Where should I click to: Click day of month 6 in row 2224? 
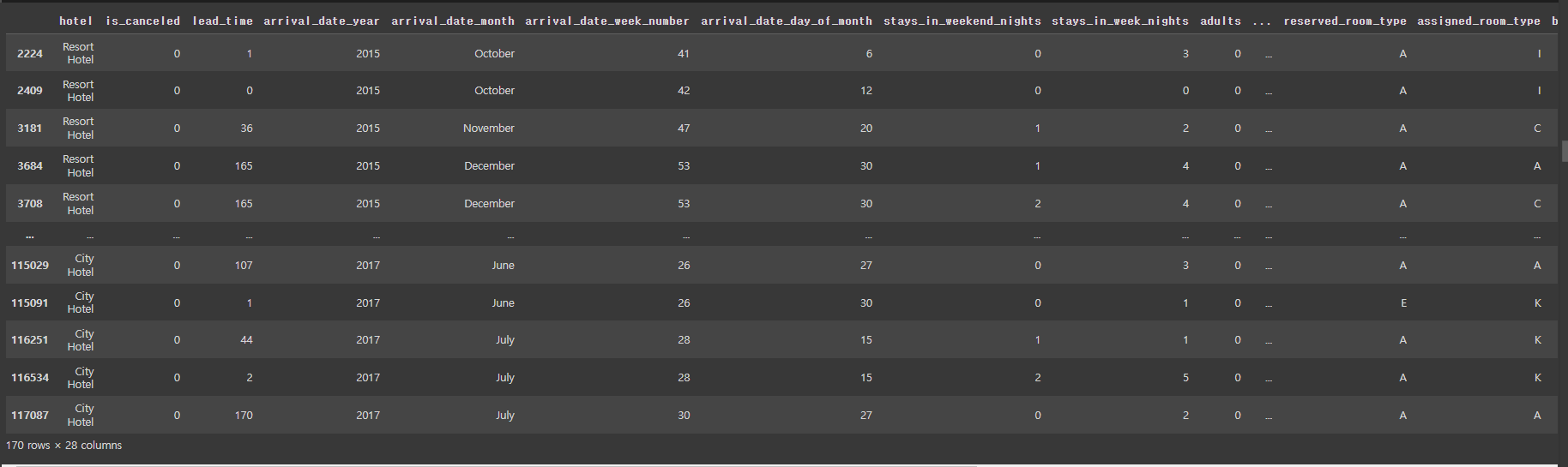pyautogui.click(x=869, y=53)
